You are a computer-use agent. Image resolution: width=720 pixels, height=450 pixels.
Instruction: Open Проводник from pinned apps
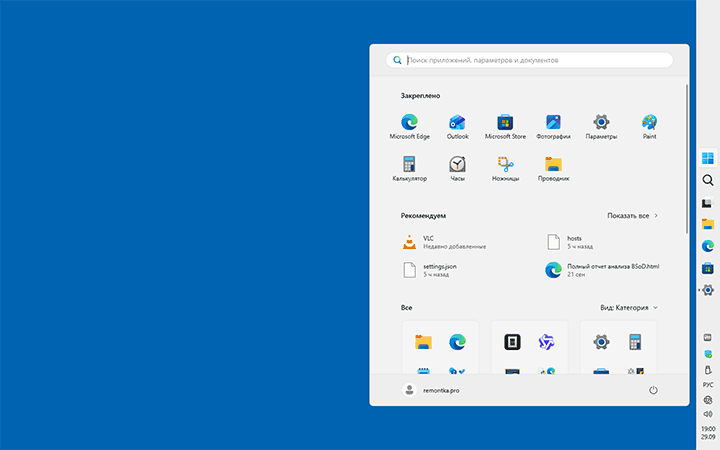[553, 169]
